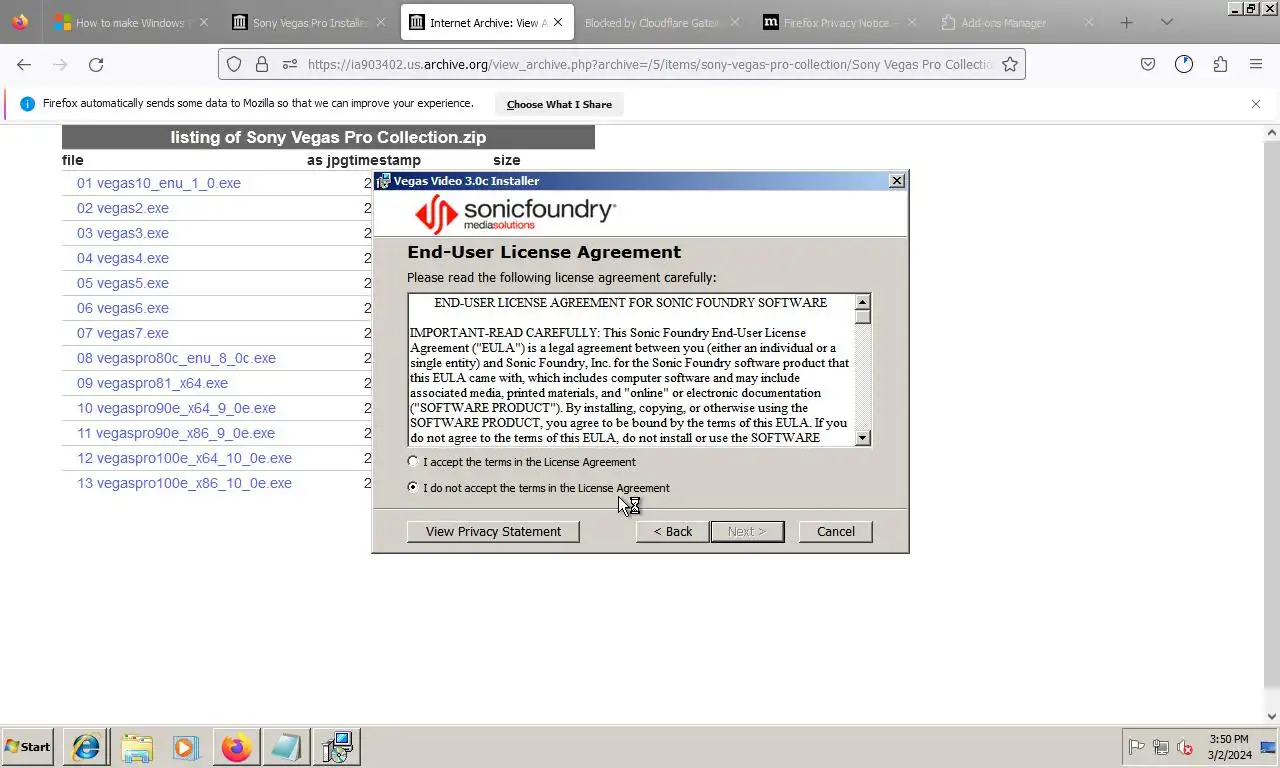Click Choose What I Share button
Viewport: 1280px width, 768px height.
559,104
